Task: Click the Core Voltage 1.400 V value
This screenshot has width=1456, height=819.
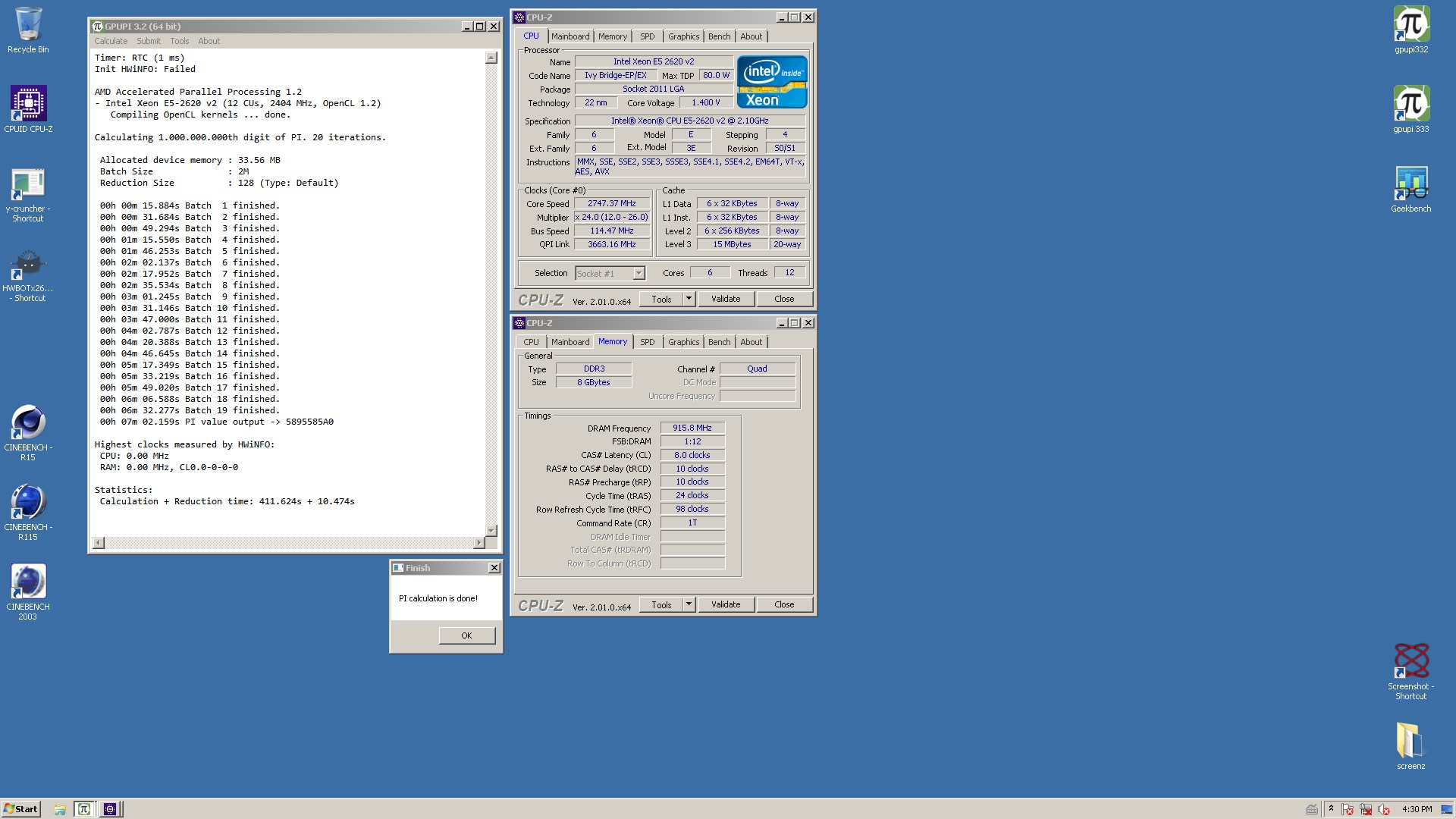Action: tap(706, 102)
